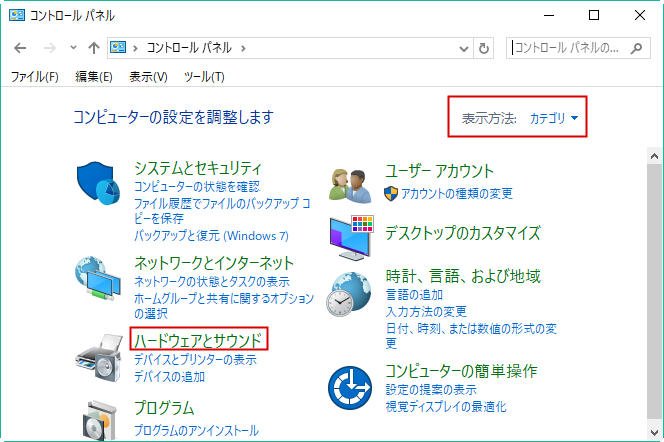Image resolution: width=664 pixels, height=442 pixels.
Task: Click the コントロール パネル breadcrumb in address bar
Action: [x=189, y=48]
